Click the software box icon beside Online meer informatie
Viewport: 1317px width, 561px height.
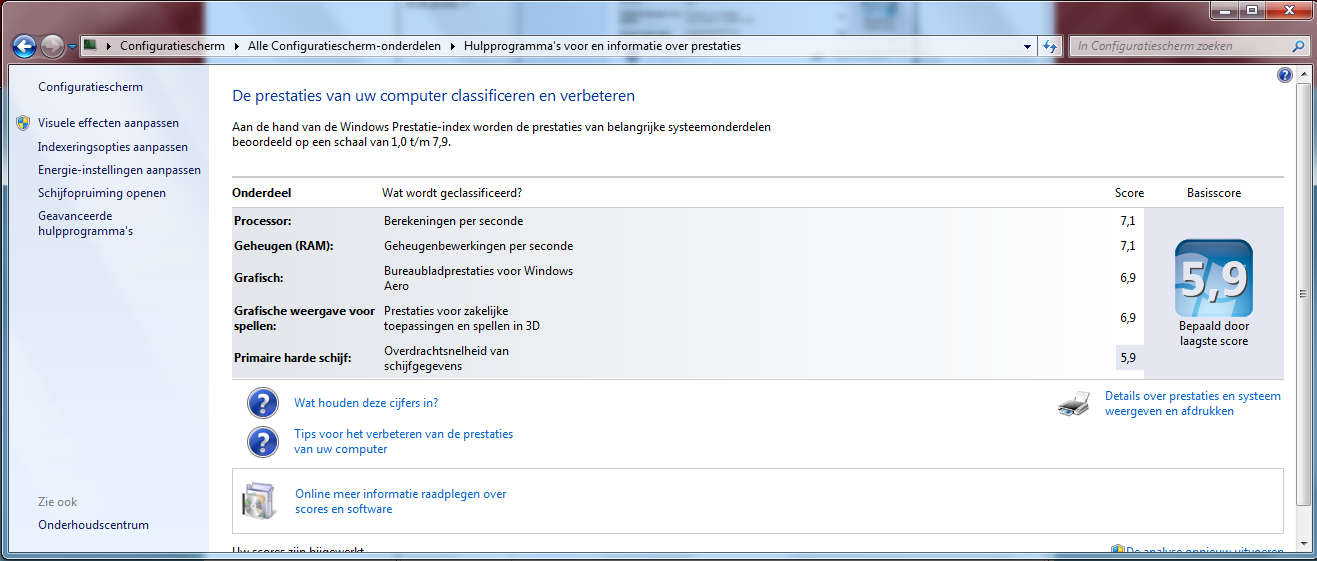[x=259, y=501]
